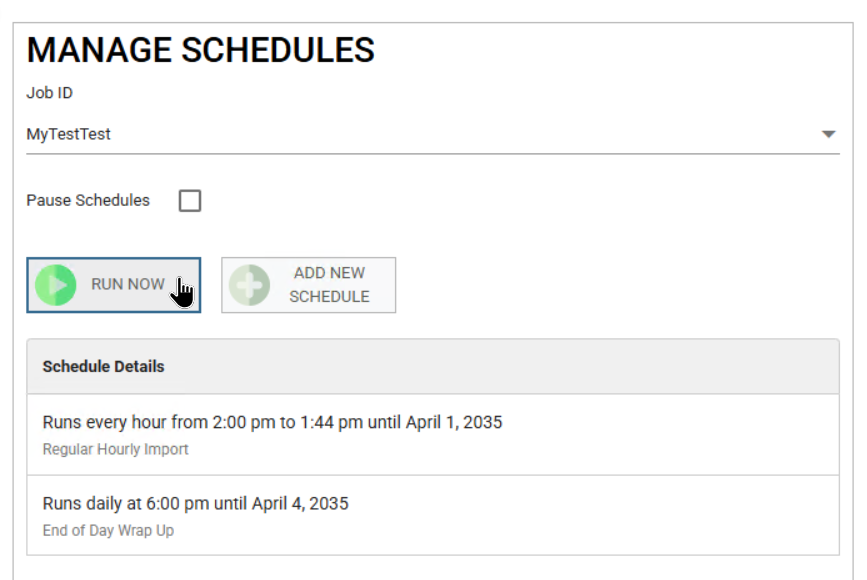The image size is (867, 580).
Task: Toggle the Pause Schedules checkbox
Action: (190, 201)
